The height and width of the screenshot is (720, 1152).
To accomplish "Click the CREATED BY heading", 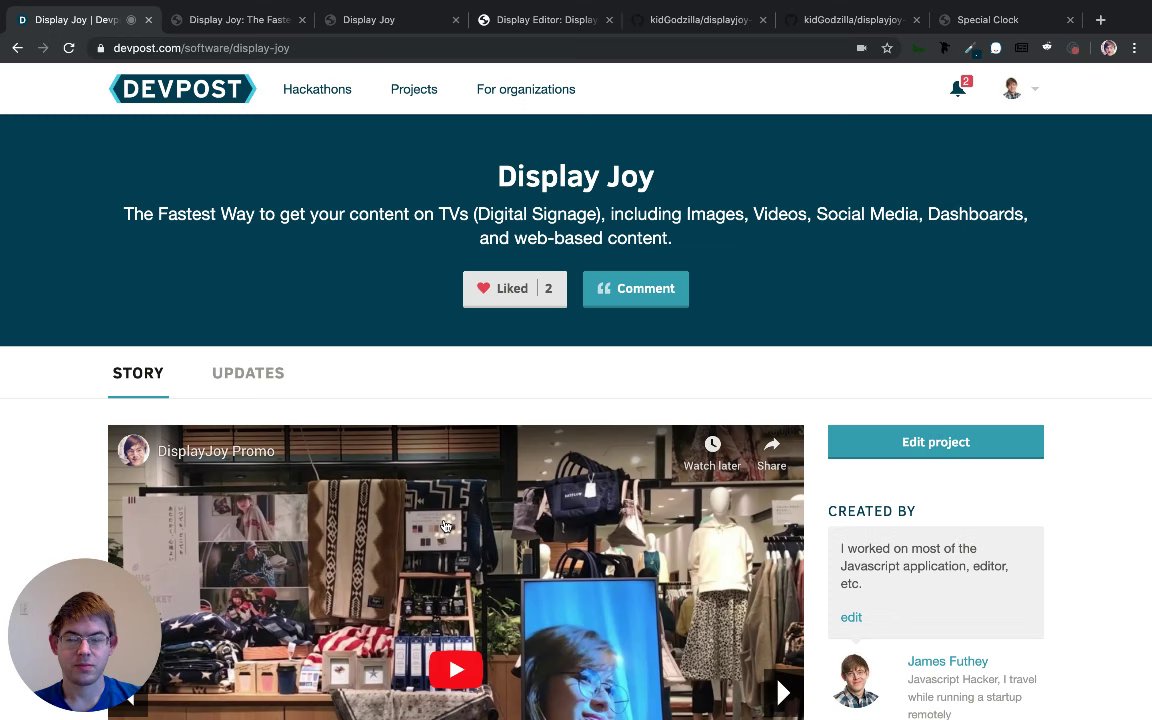I will [871, 511].
